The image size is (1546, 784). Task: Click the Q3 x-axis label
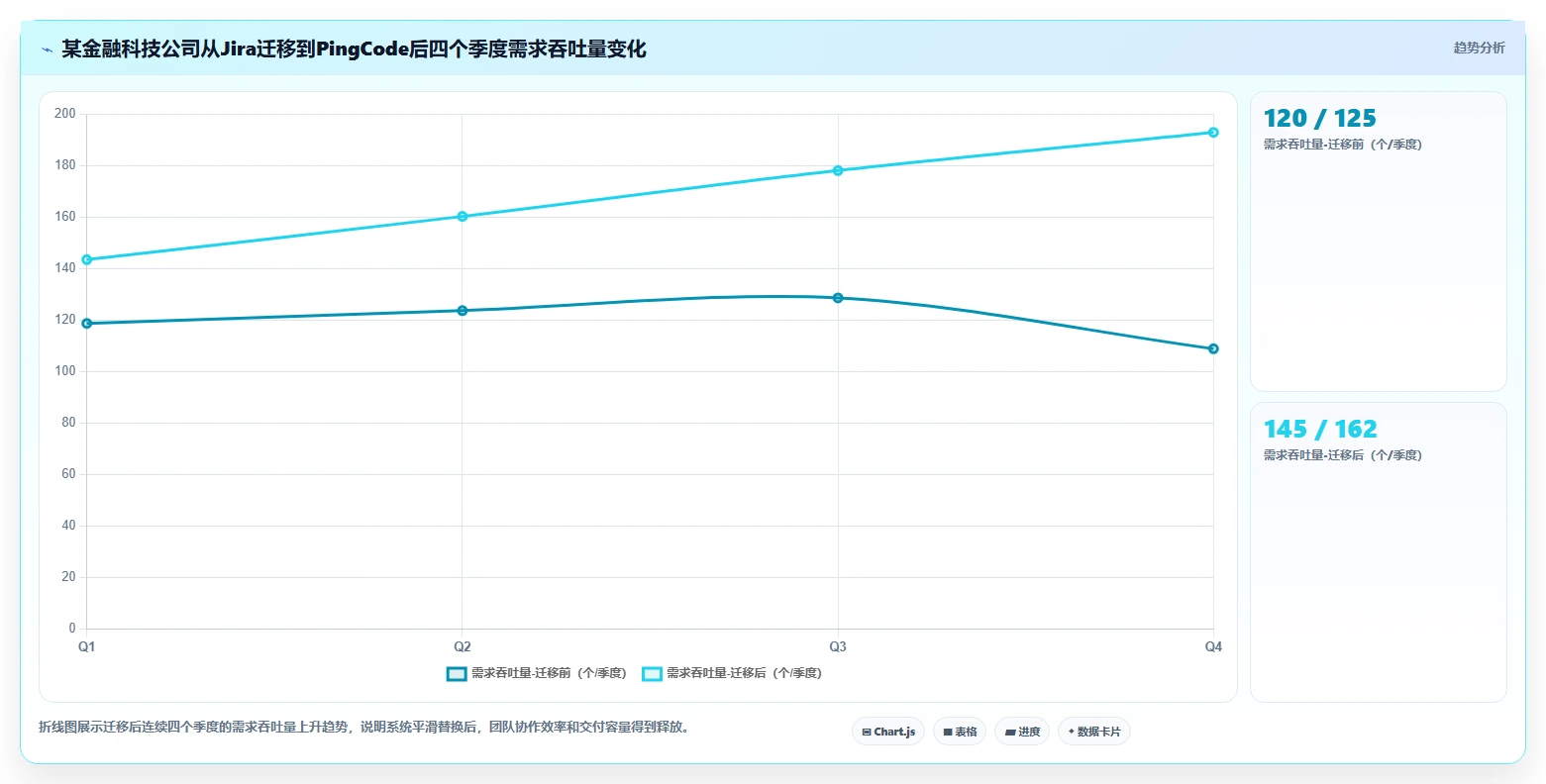(x=838, y=646)
